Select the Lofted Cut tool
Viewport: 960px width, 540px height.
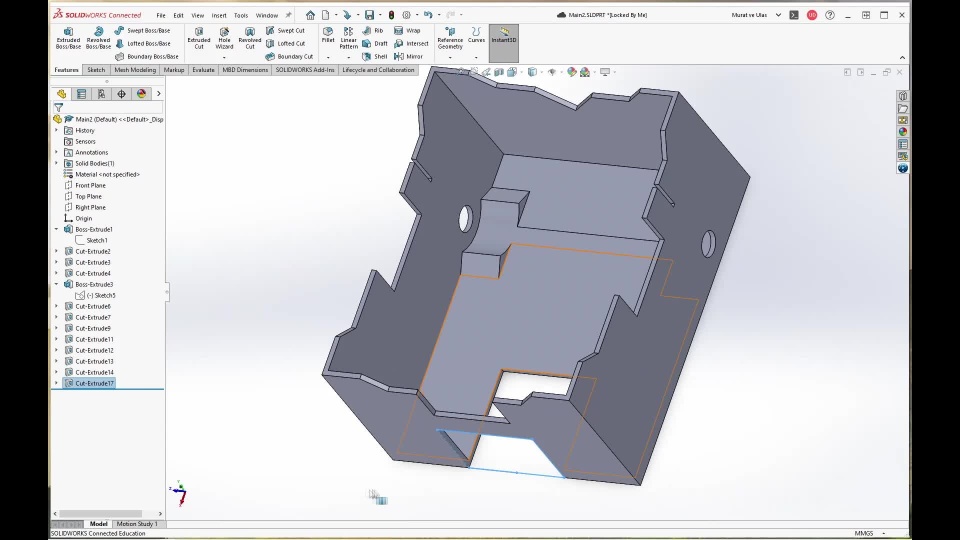(x=285, y=43)
